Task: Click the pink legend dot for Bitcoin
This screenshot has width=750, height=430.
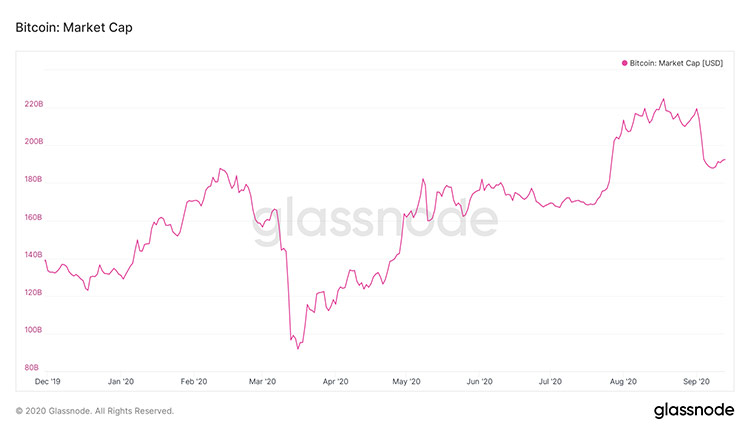Action: (x=625, y=63)
